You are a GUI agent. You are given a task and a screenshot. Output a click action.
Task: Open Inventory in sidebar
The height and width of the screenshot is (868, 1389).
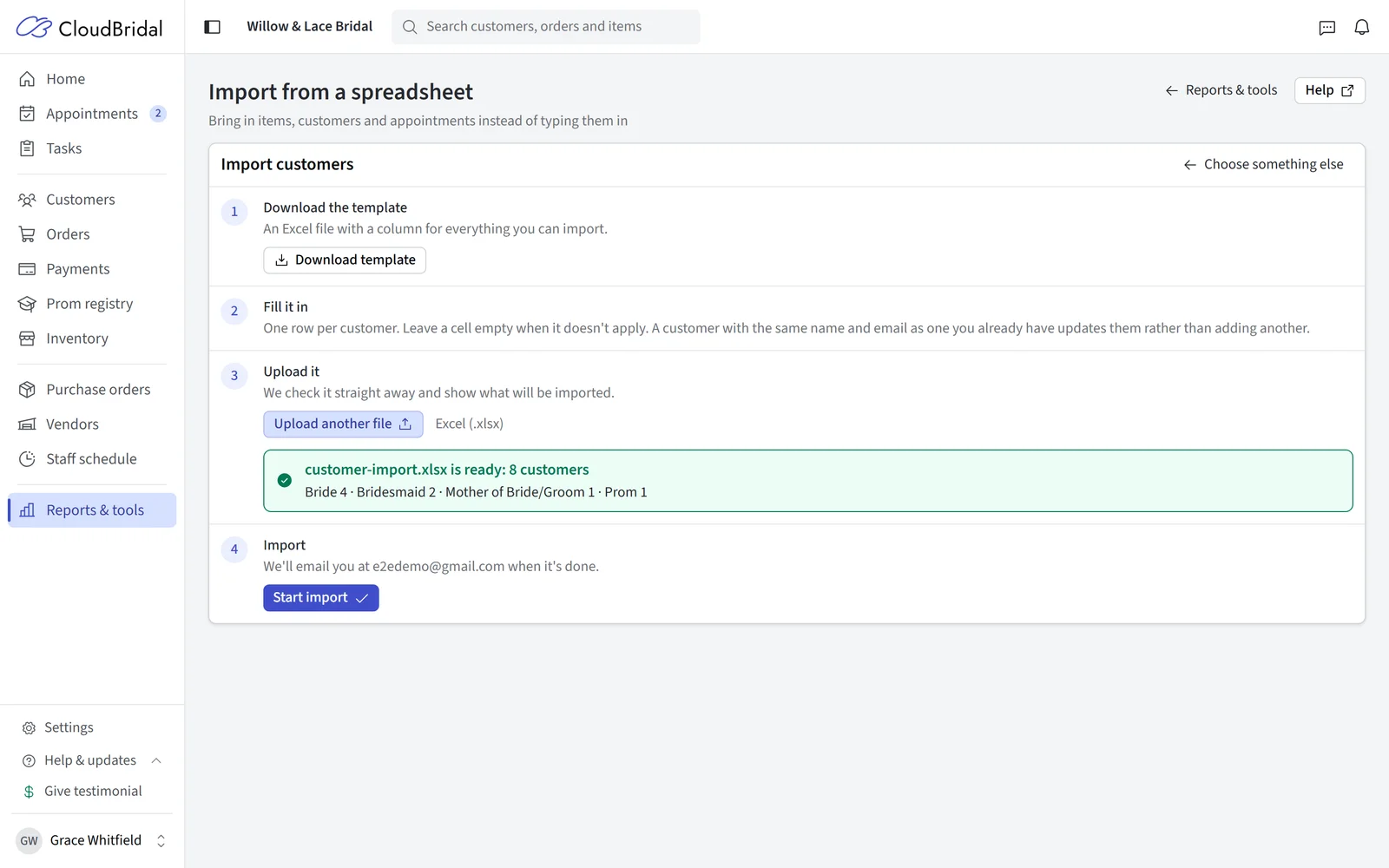[x=92, y=339]
